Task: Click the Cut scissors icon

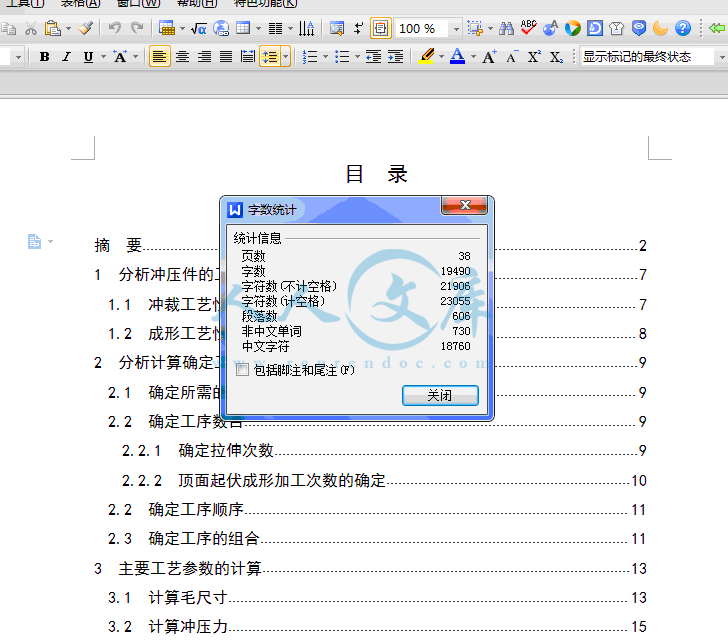Action: (x=31, y=29)
